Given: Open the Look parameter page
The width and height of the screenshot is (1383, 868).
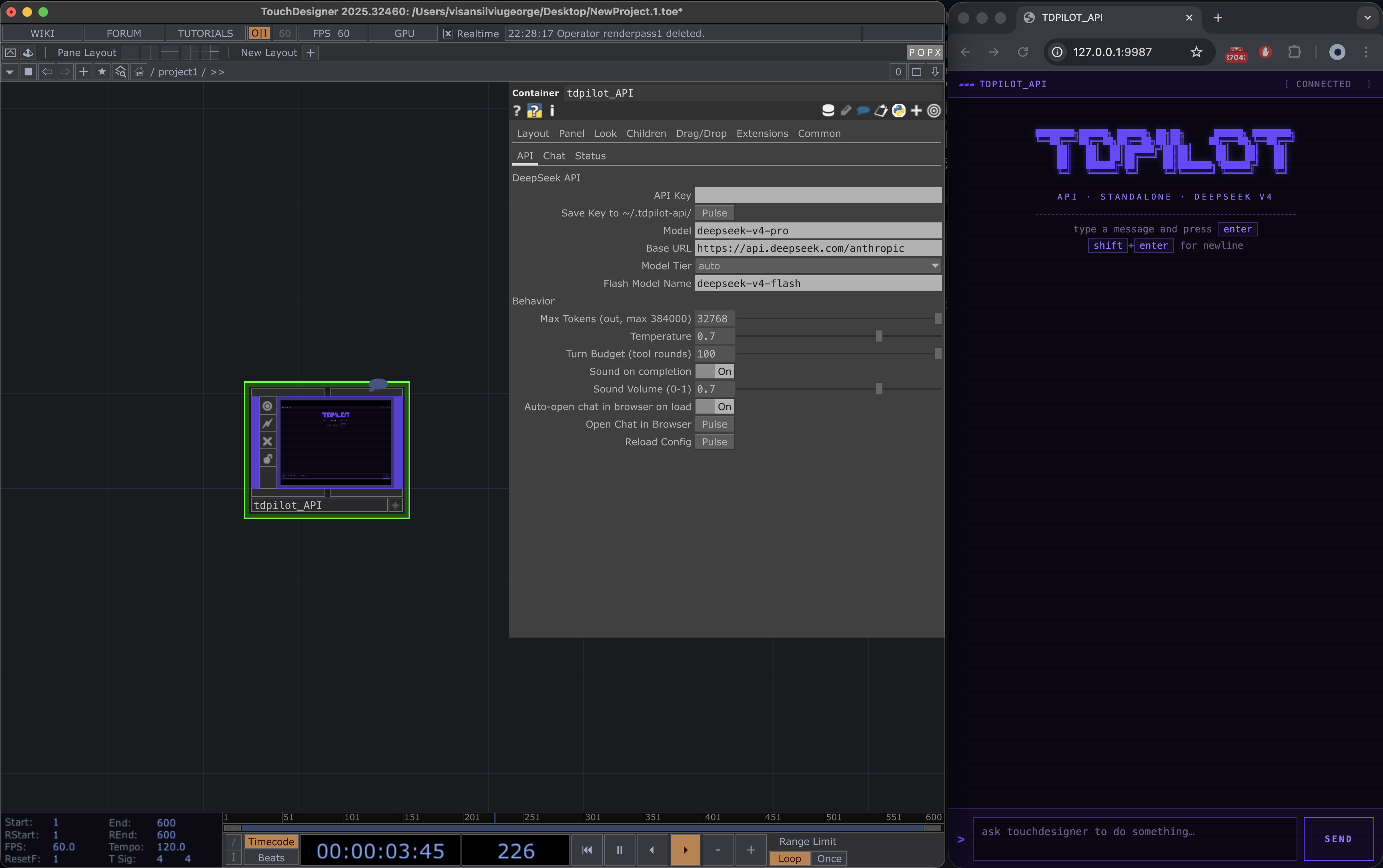Looking at the screenshot, I should pyautogui.click(x=605, y=133).
